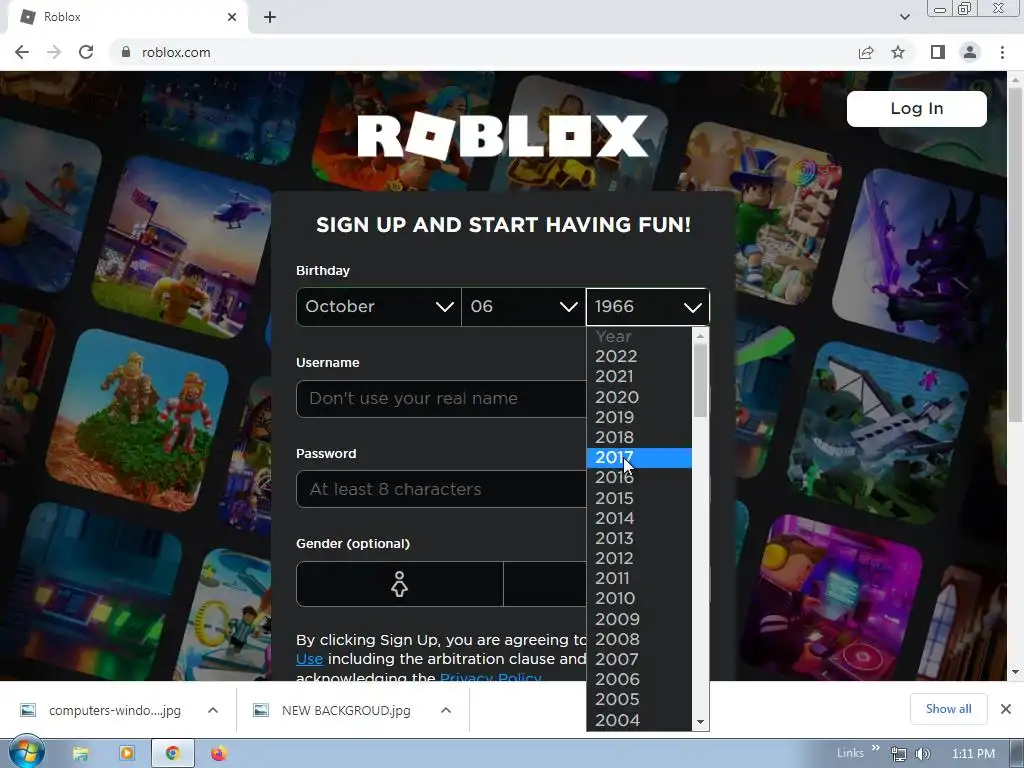
Task: Select year 2008 option
Action: tap(639, 639)
